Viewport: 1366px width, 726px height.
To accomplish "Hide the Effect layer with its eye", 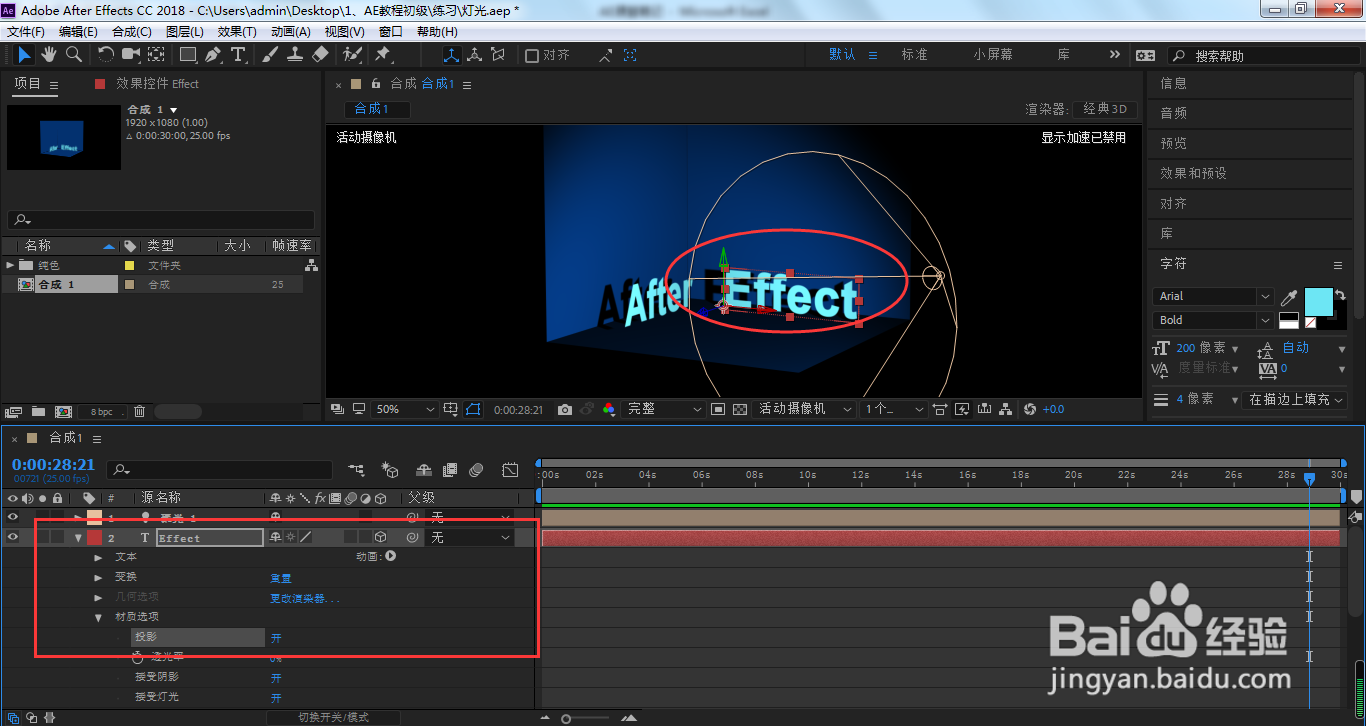I will [x=13, y=537].
